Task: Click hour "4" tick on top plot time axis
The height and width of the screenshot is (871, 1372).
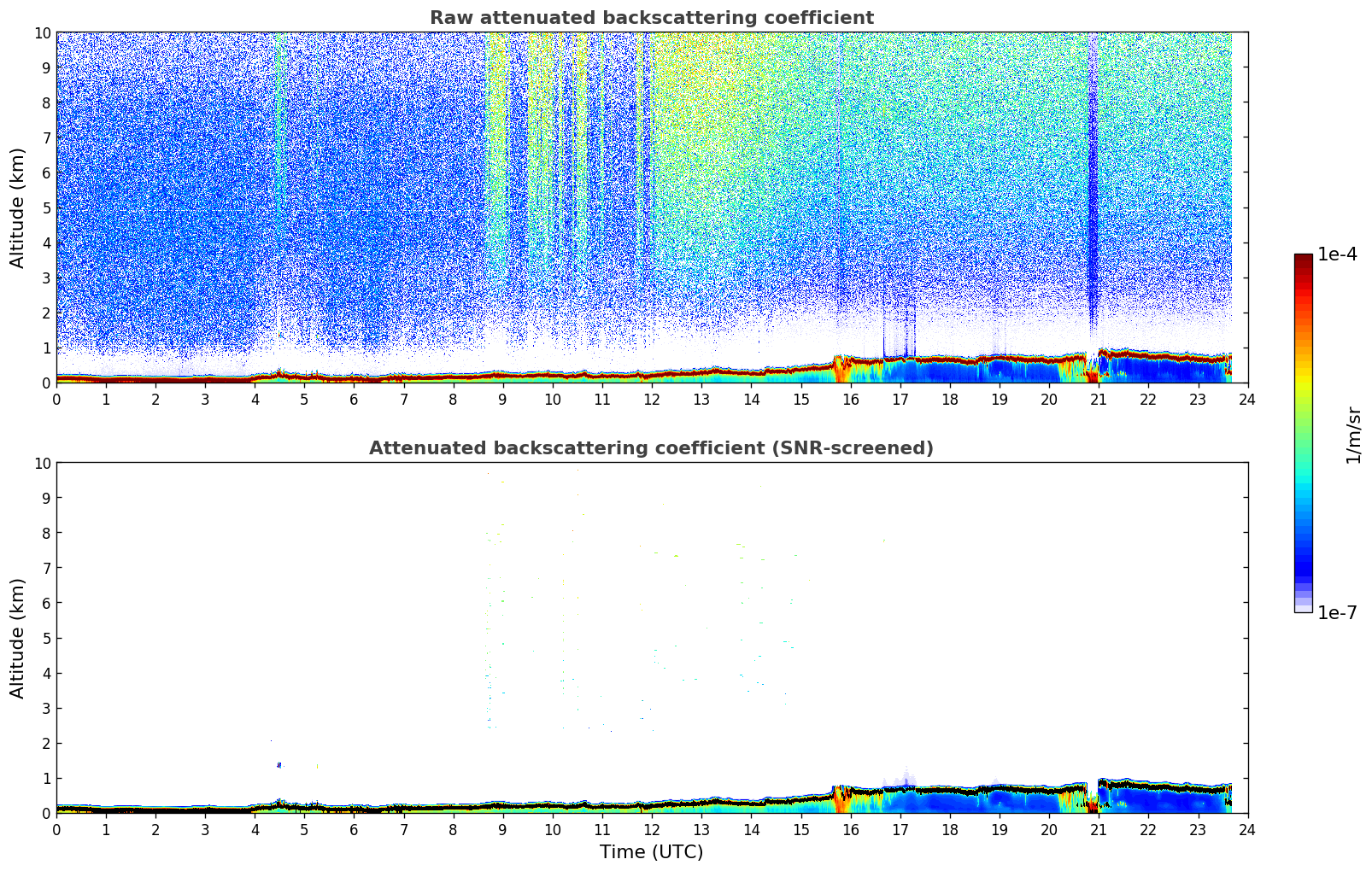Action: [x=255, y=399]
